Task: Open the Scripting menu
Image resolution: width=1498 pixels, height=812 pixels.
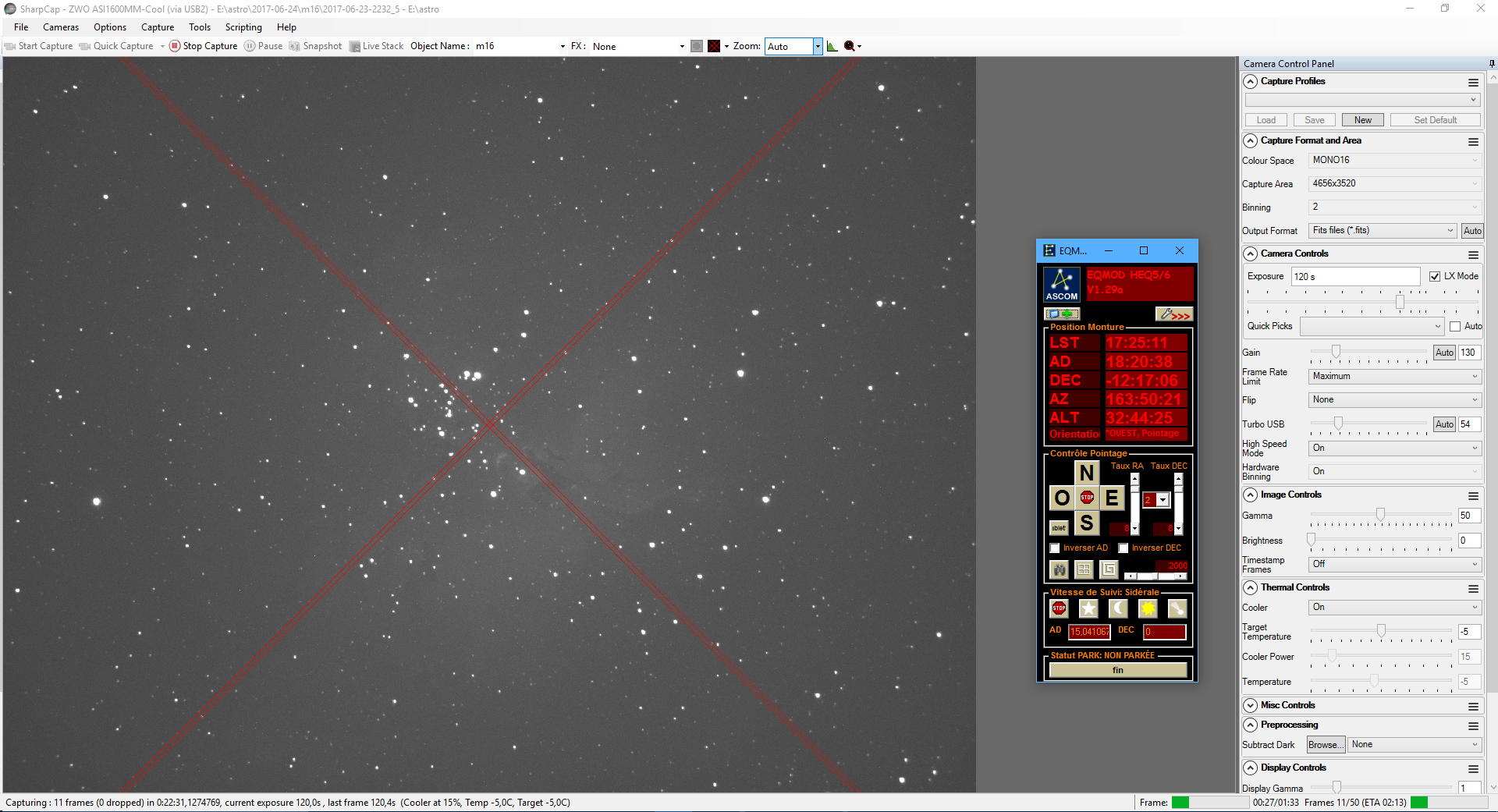Action: click(x=243, y=27)
